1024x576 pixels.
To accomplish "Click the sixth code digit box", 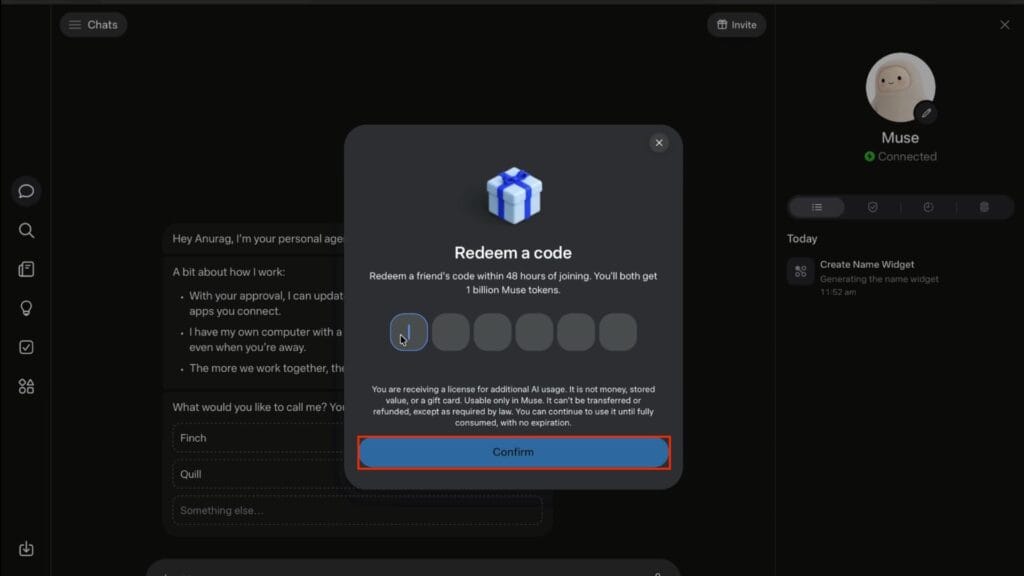I will [x=618, y=332].
